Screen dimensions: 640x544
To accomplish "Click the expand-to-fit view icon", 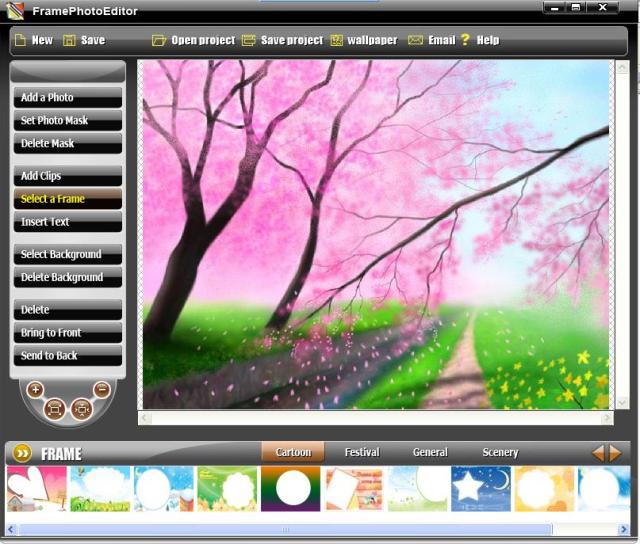I will (x=54, y=408).
